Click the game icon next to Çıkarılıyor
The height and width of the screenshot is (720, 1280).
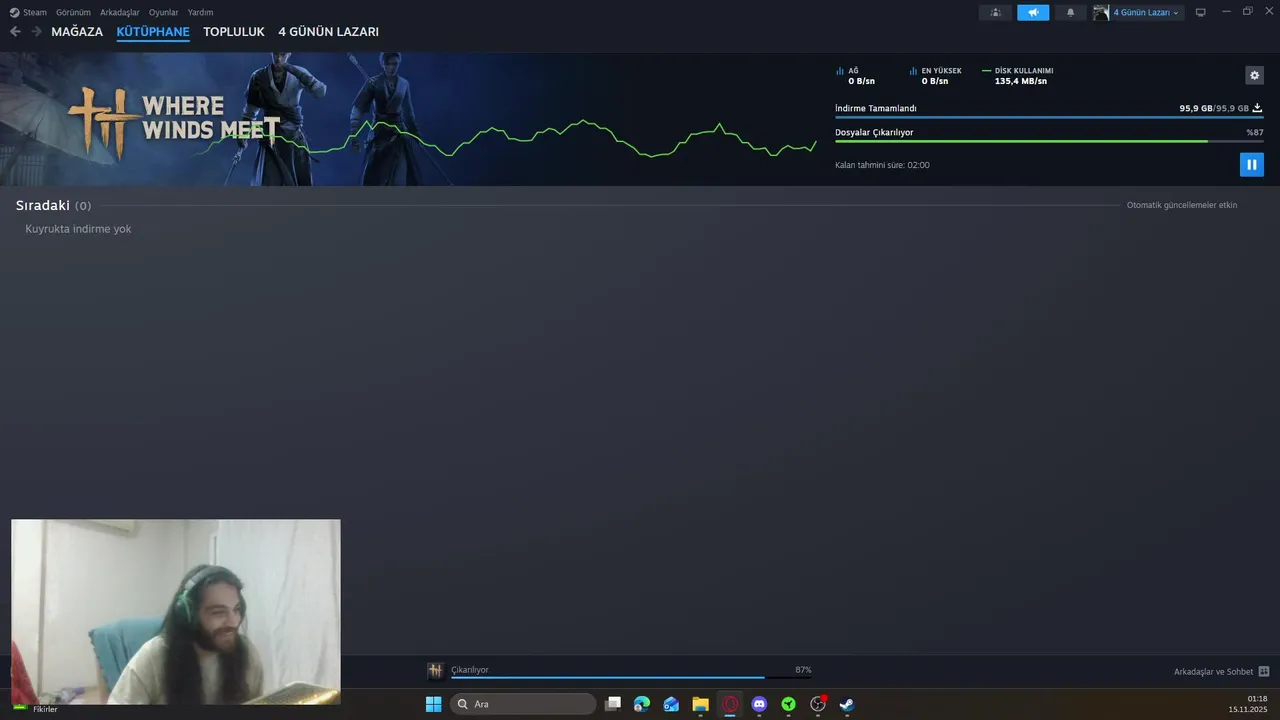(435, 671)
